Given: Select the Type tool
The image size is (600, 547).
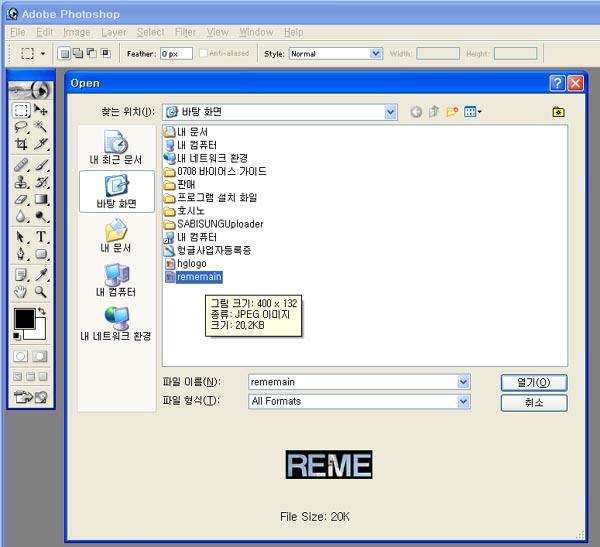Looking at the screenshot, I should point(41,237).
